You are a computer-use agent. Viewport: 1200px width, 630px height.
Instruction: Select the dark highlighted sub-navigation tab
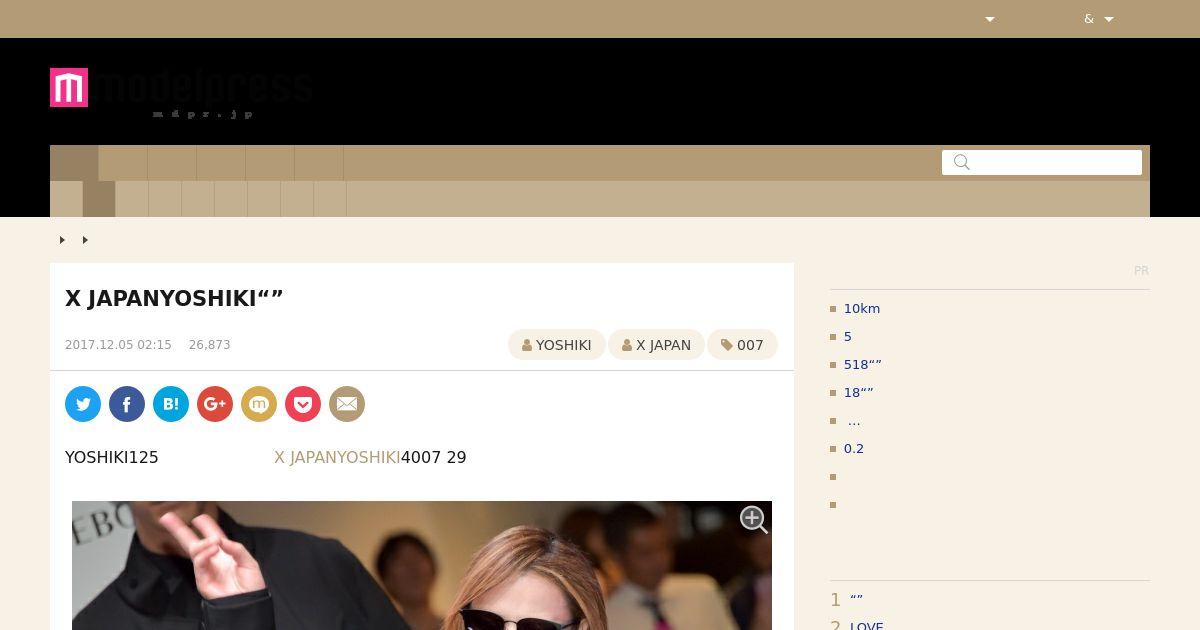click(99, 199)
